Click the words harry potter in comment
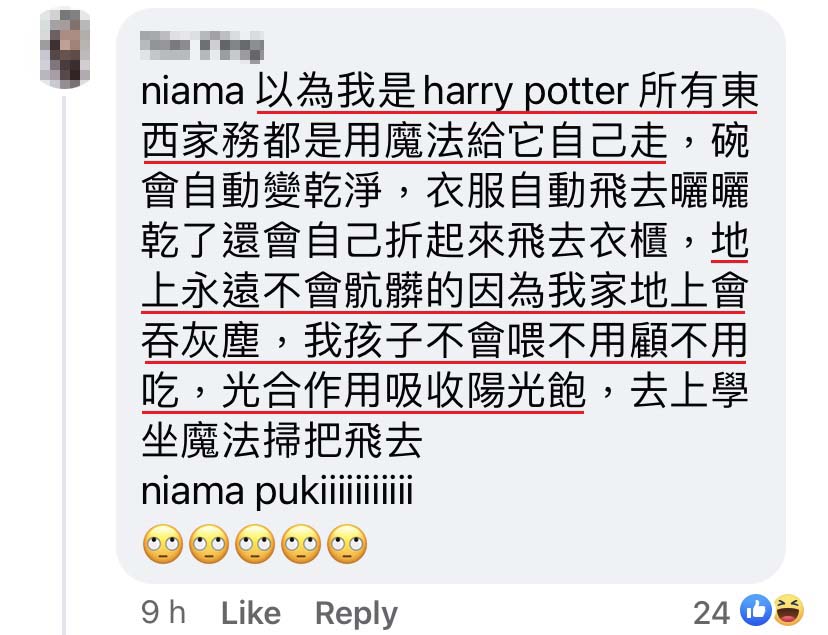This screenshot has width=828, height=635. pos(526,92)
